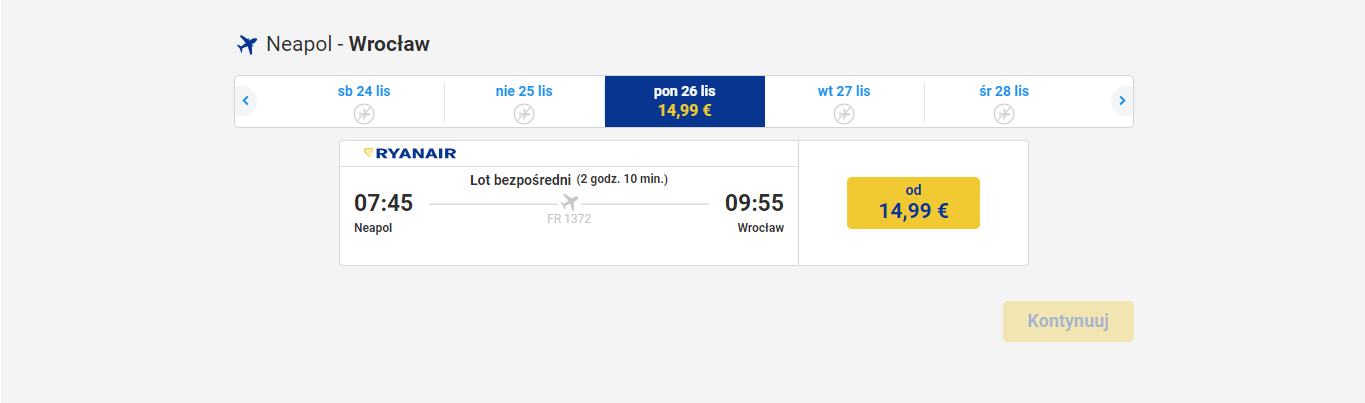Switch to wt 27 lis date tab
This screenshot has width=1365, height=403.
click(x=844, y=101)
